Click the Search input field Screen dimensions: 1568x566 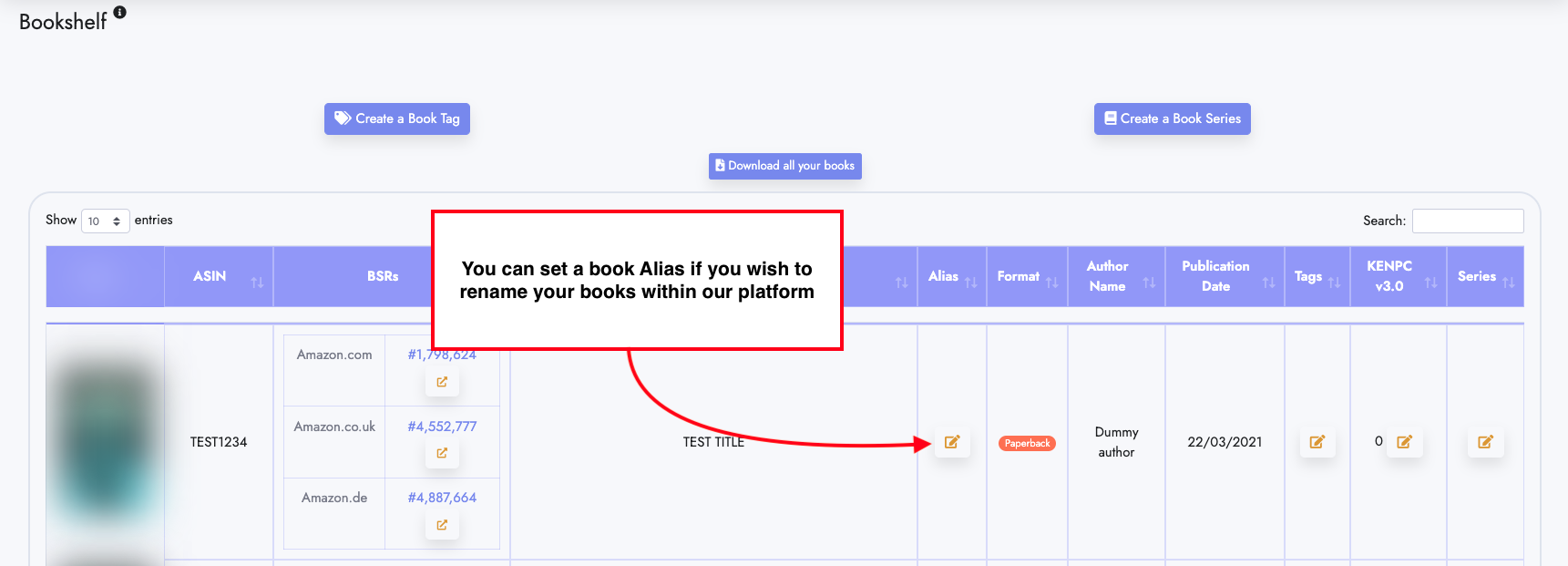1468,221
